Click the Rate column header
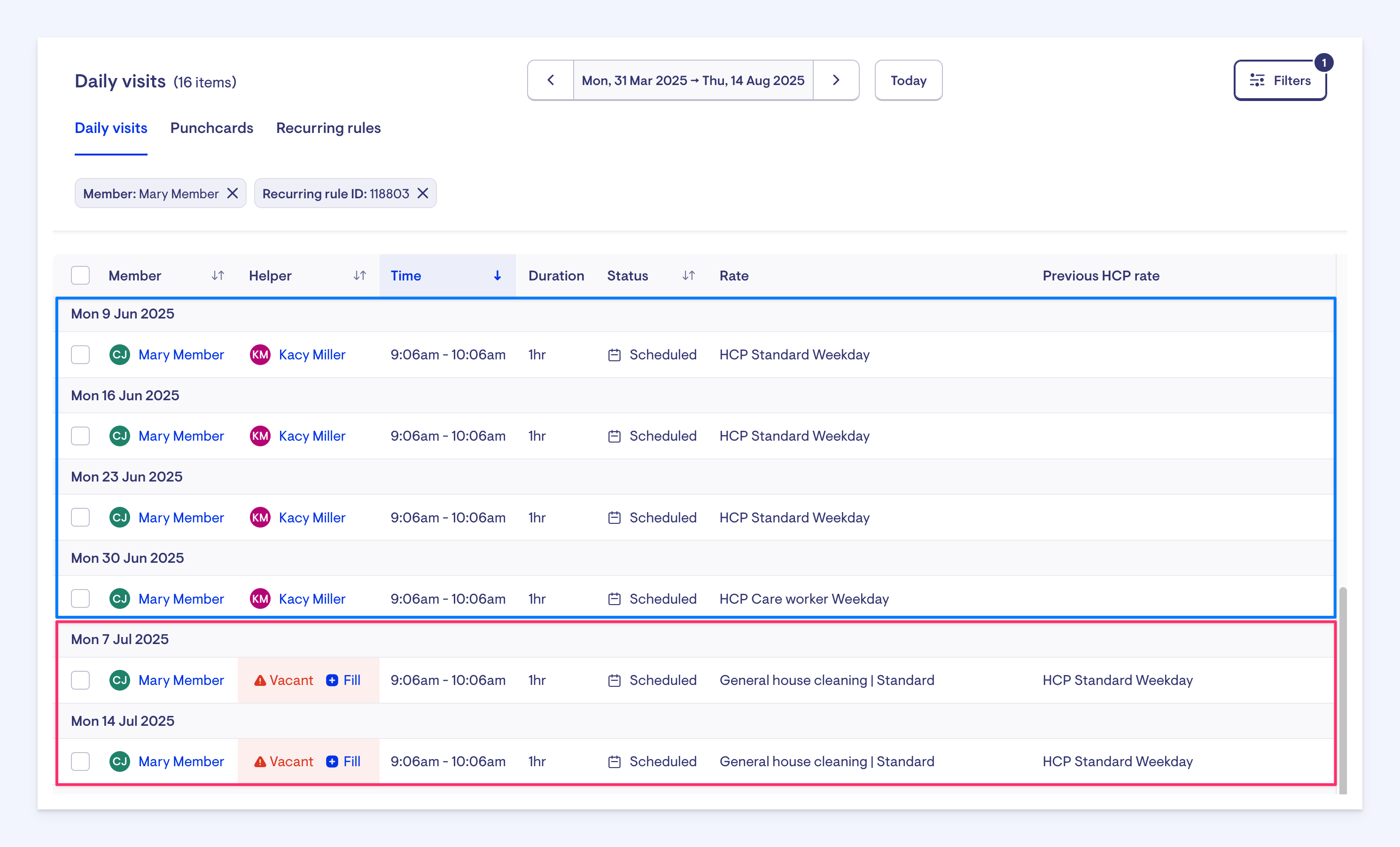This screenshot has width=1400, height=847. [x=734, y=275]
